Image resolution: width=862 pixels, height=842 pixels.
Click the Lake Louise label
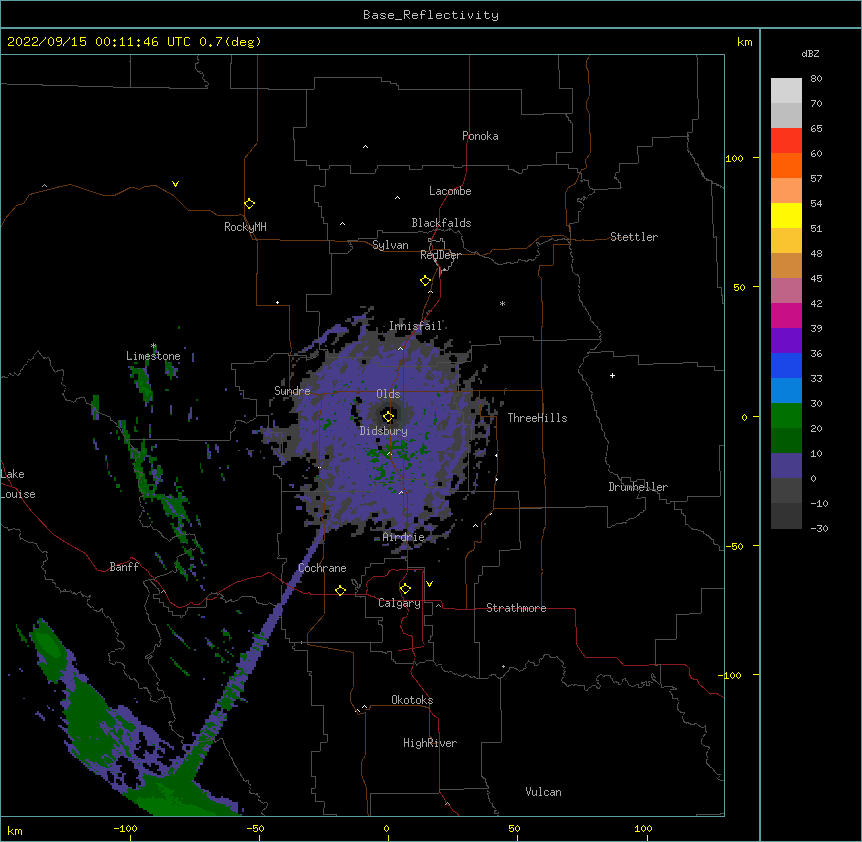coord(16,484)
